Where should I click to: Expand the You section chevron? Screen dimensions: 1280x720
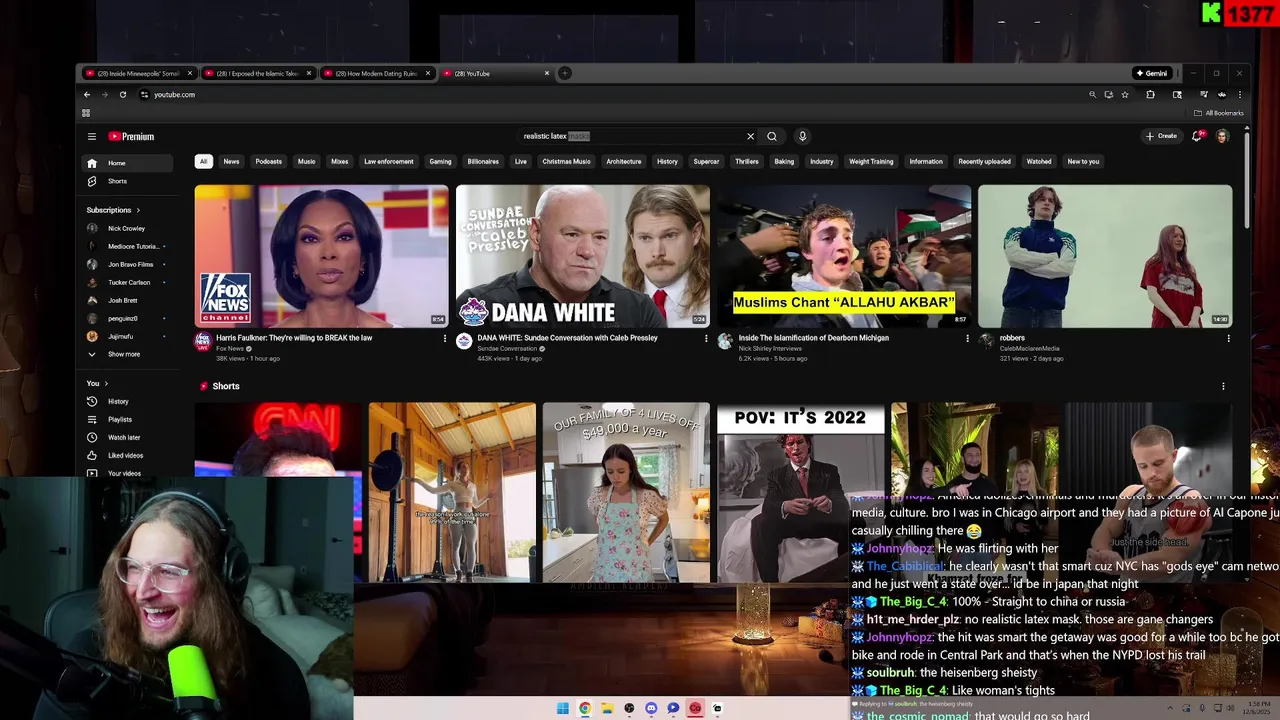(x=106, y=383)
